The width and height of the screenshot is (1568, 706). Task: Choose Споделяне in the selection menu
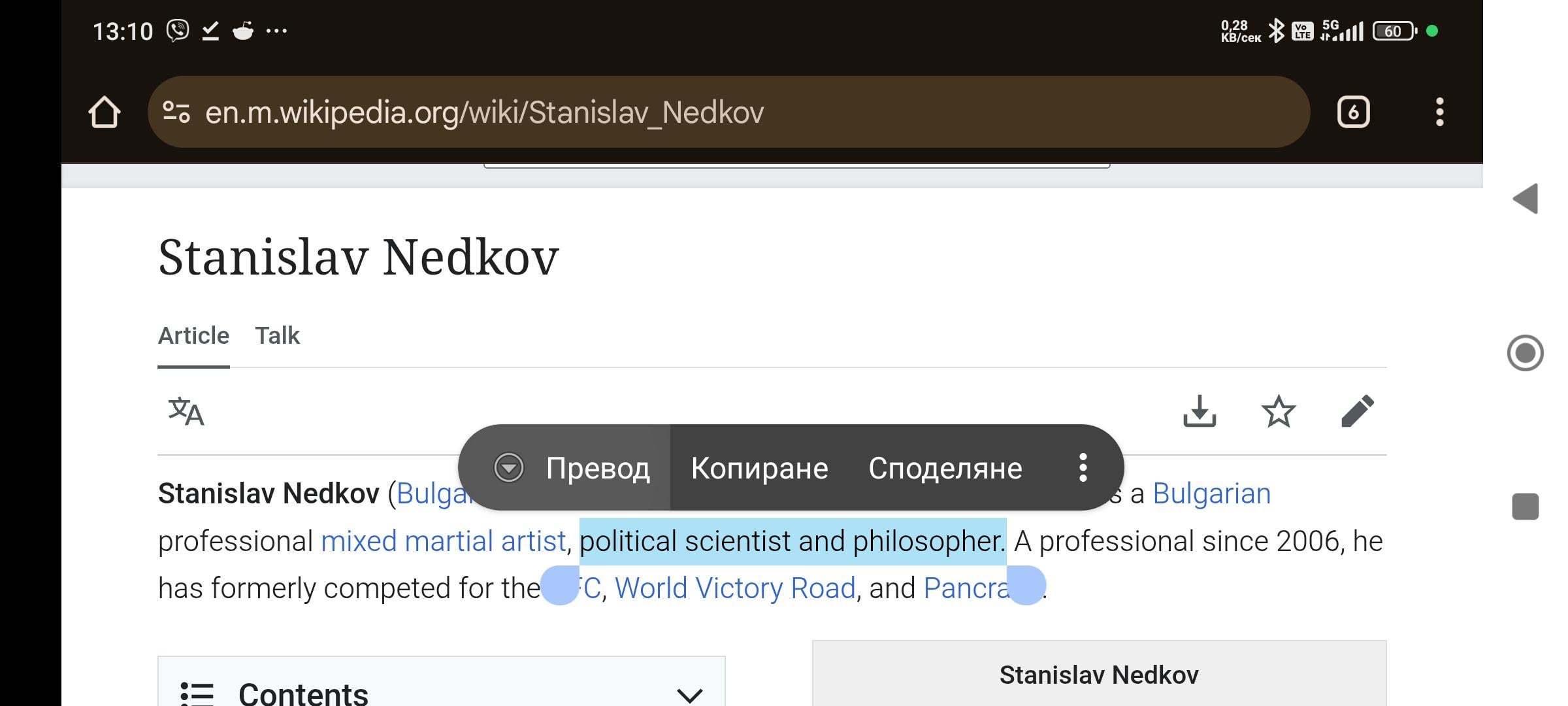[x=945, y=468]
